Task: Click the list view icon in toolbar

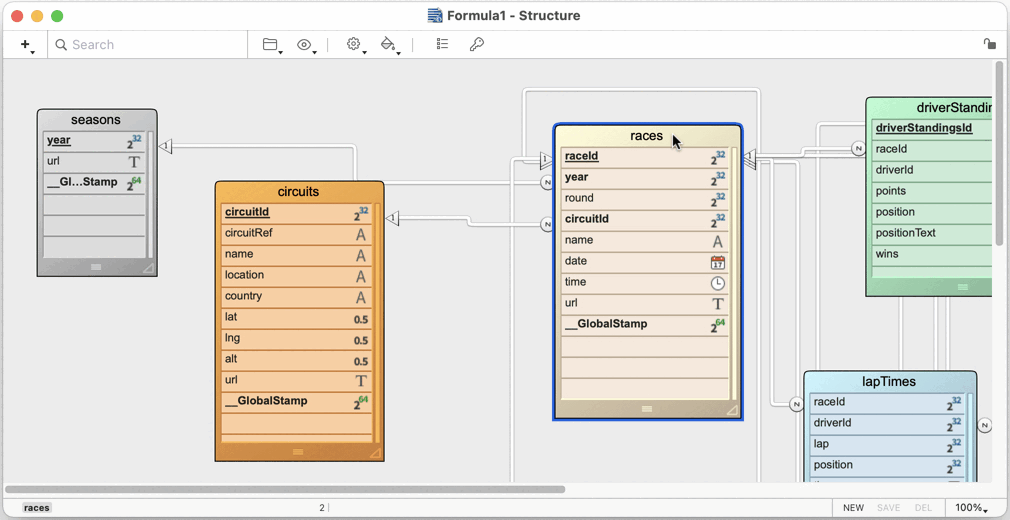Action: (442, 44)
